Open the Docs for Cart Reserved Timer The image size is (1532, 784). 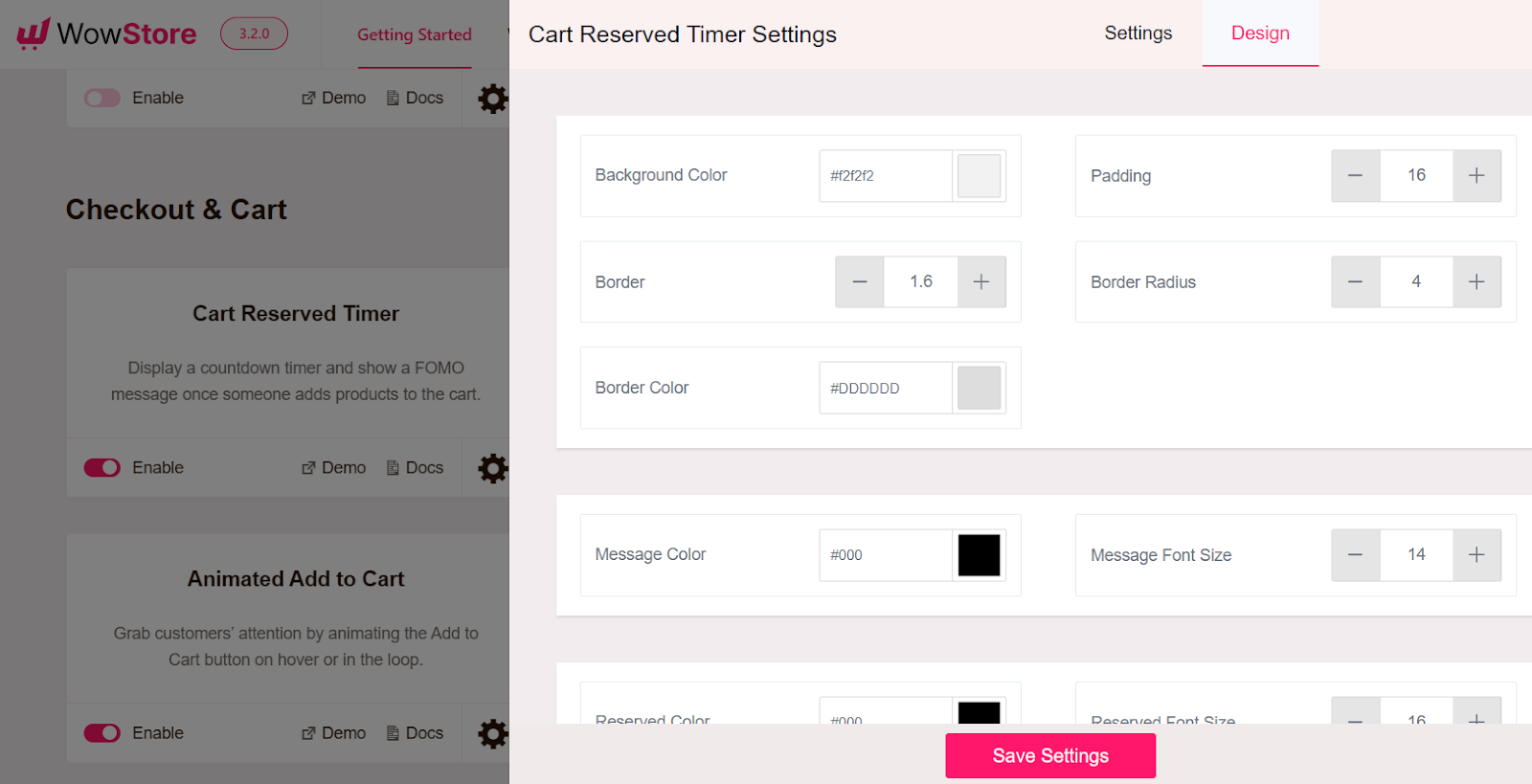[x=414, y=468]
